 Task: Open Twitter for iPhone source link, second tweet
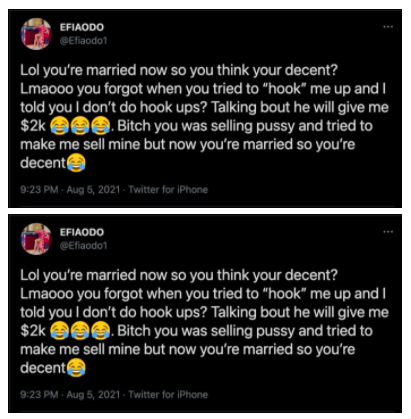168,395
